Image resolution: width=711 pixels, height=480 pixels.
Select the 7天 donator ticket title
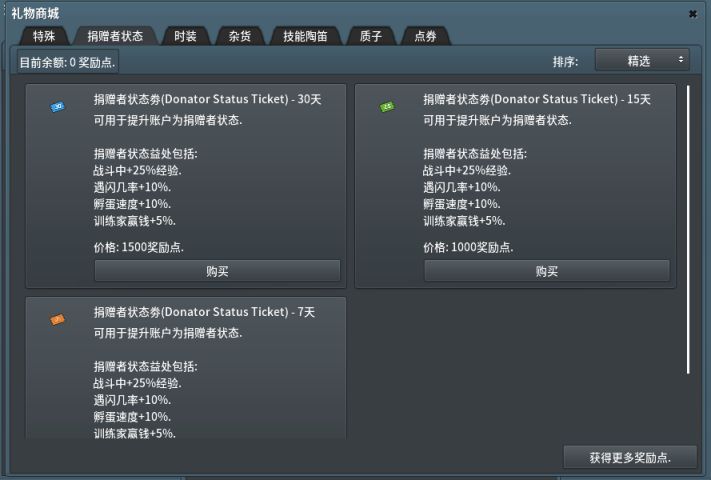[205, 312]
